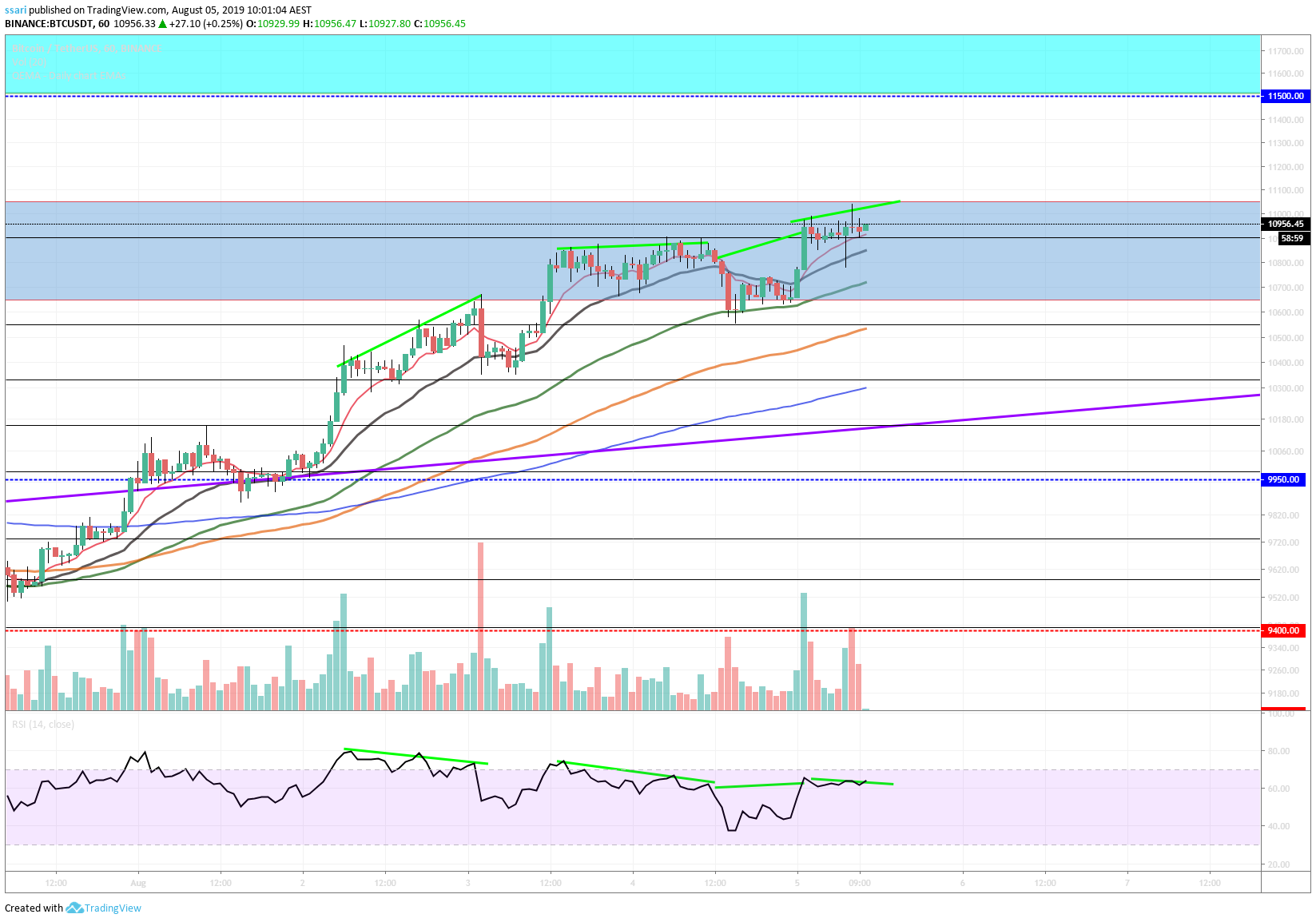Image resolution: width=1316 pixels, height=922 pixels.
Task: Click day '6' on the time axis
Action: pyautogui.click(x=963, y=883)
